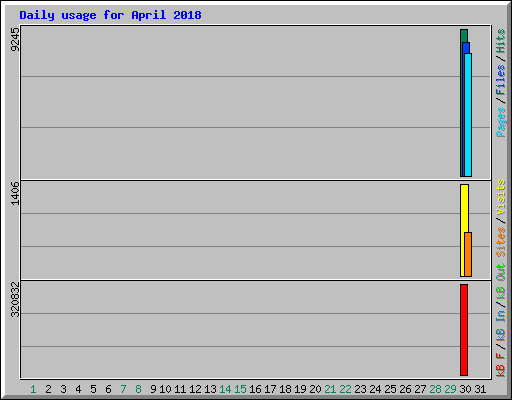Click day 8 on the x-axis
The height and width of the screenshot is (400, 512).
click(x=138, y=389)
